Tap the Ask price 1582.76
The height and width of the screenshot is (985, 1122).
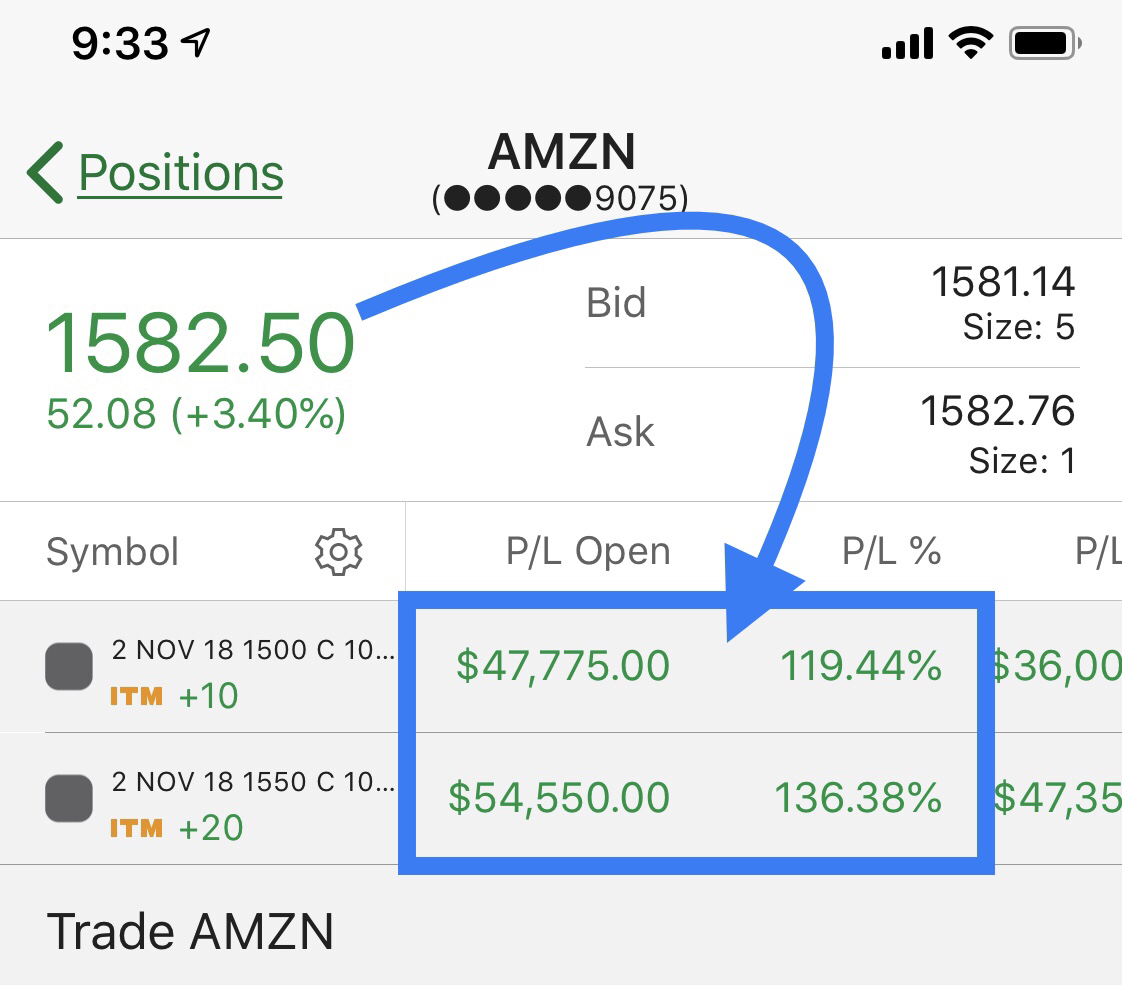tap(997, 411)
